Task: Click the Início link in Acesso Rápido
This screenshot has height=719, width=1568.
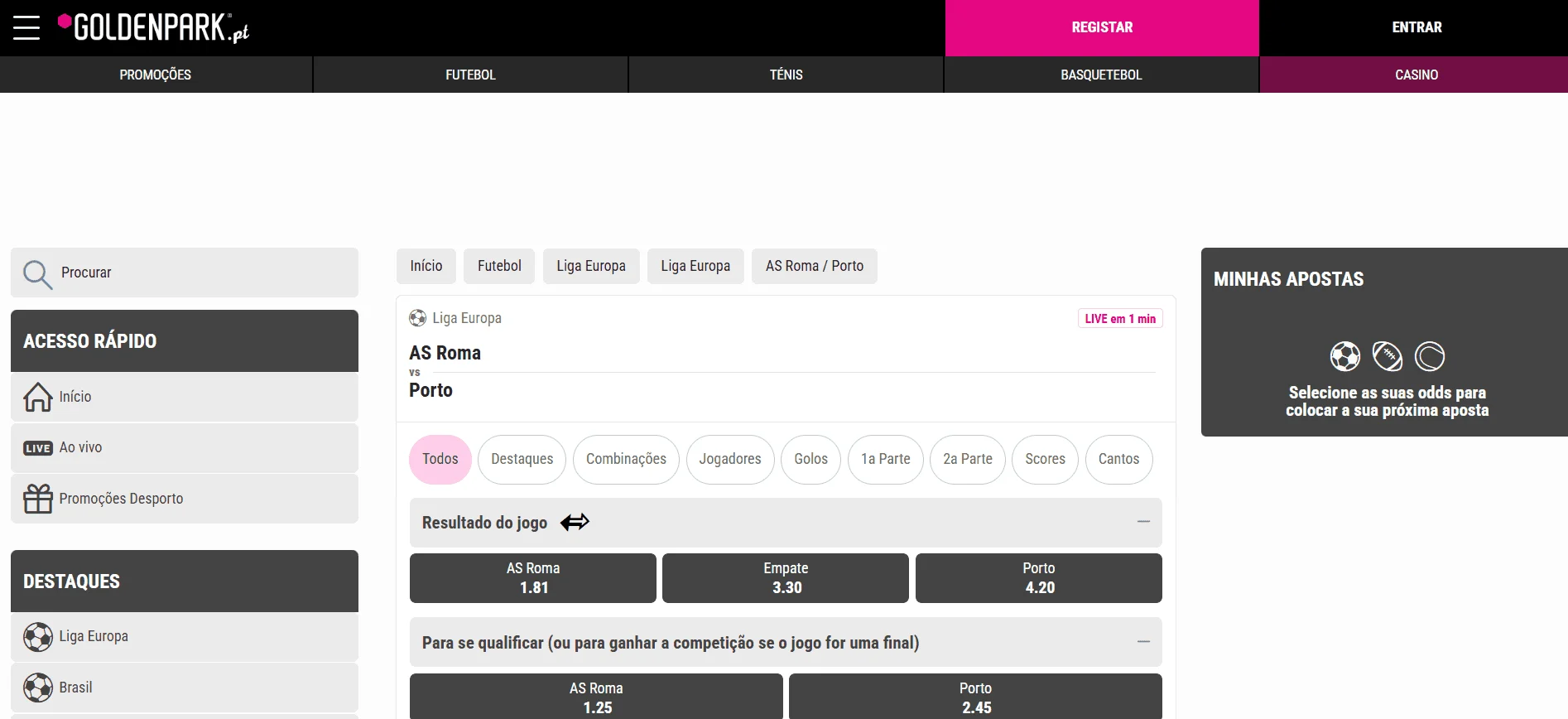Action: click(x=185, y=397)
